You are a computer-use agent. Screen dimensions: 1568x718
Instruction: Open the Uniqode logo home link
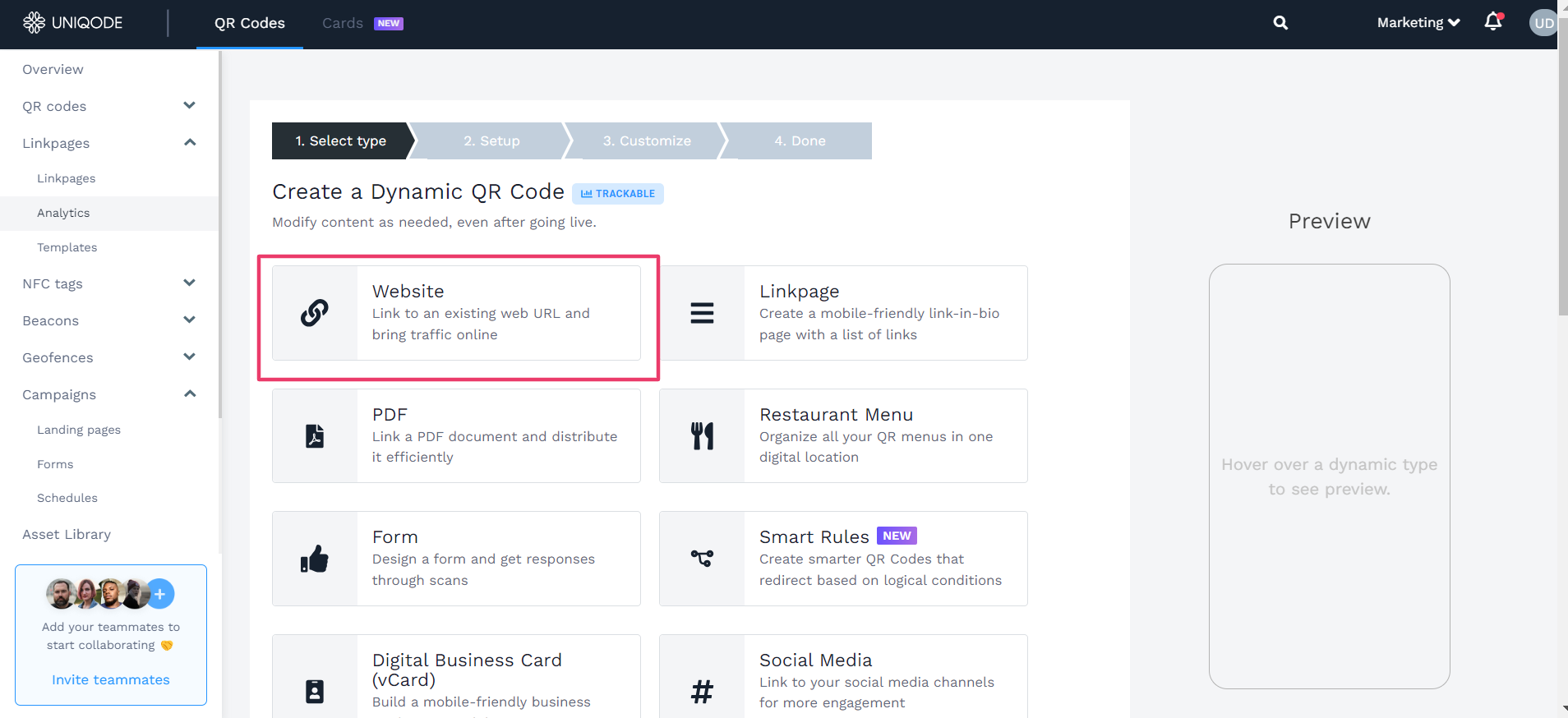coord(72,22)
